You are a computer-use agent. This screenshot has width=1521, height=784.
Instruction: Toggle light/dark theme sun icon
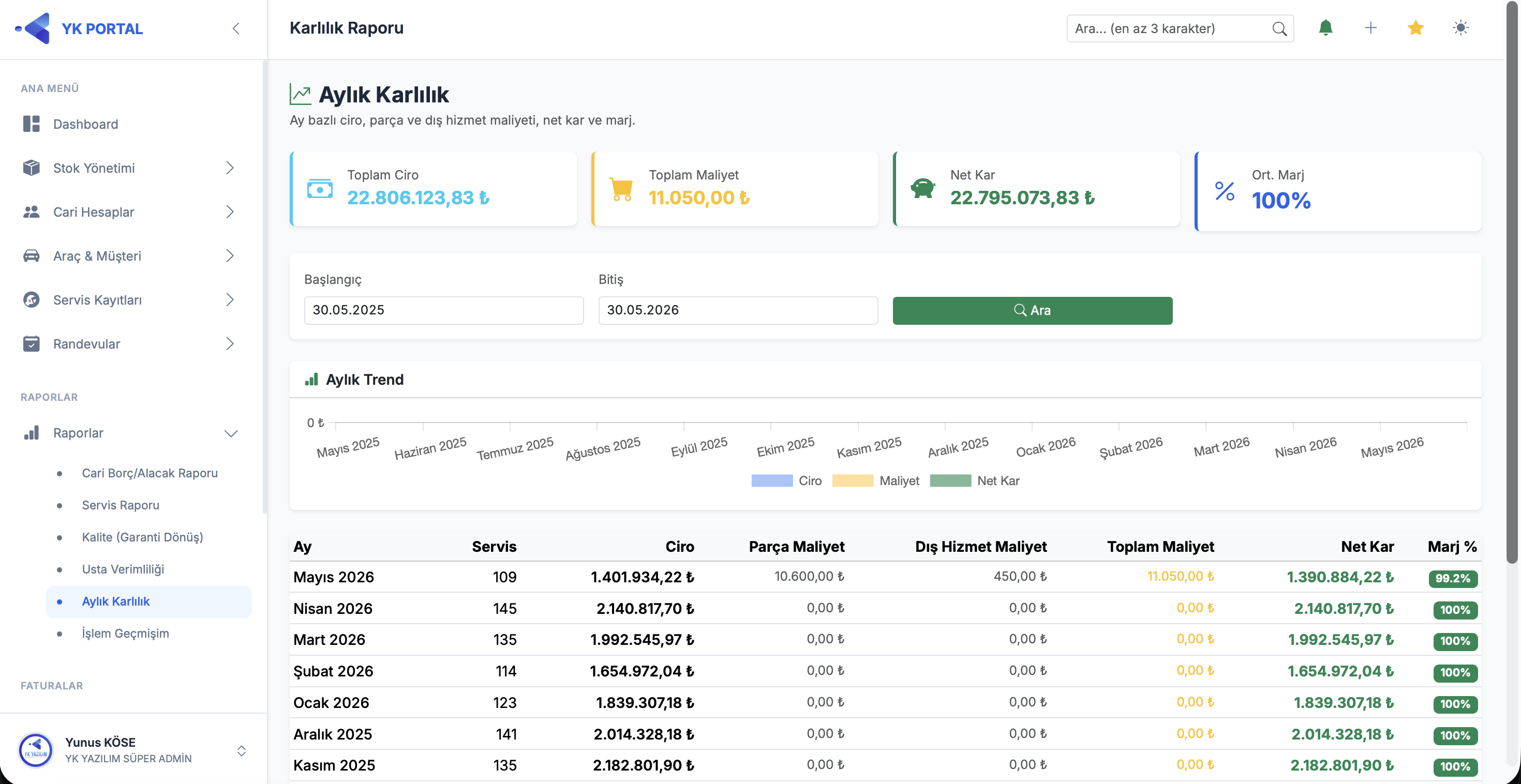tap(1460, 28)
